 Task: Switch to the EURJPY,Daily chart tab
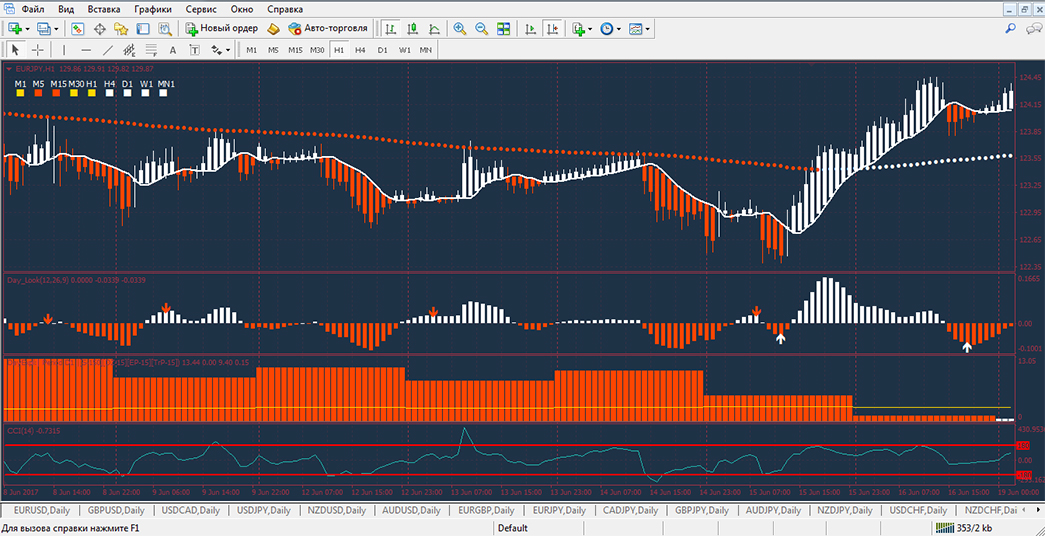tap(558, 510)
